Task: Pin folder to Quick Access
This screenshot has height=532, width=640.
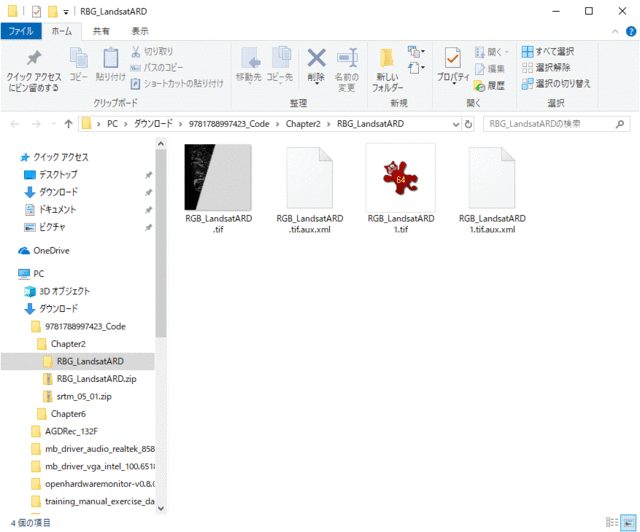Action: (34, 70)
